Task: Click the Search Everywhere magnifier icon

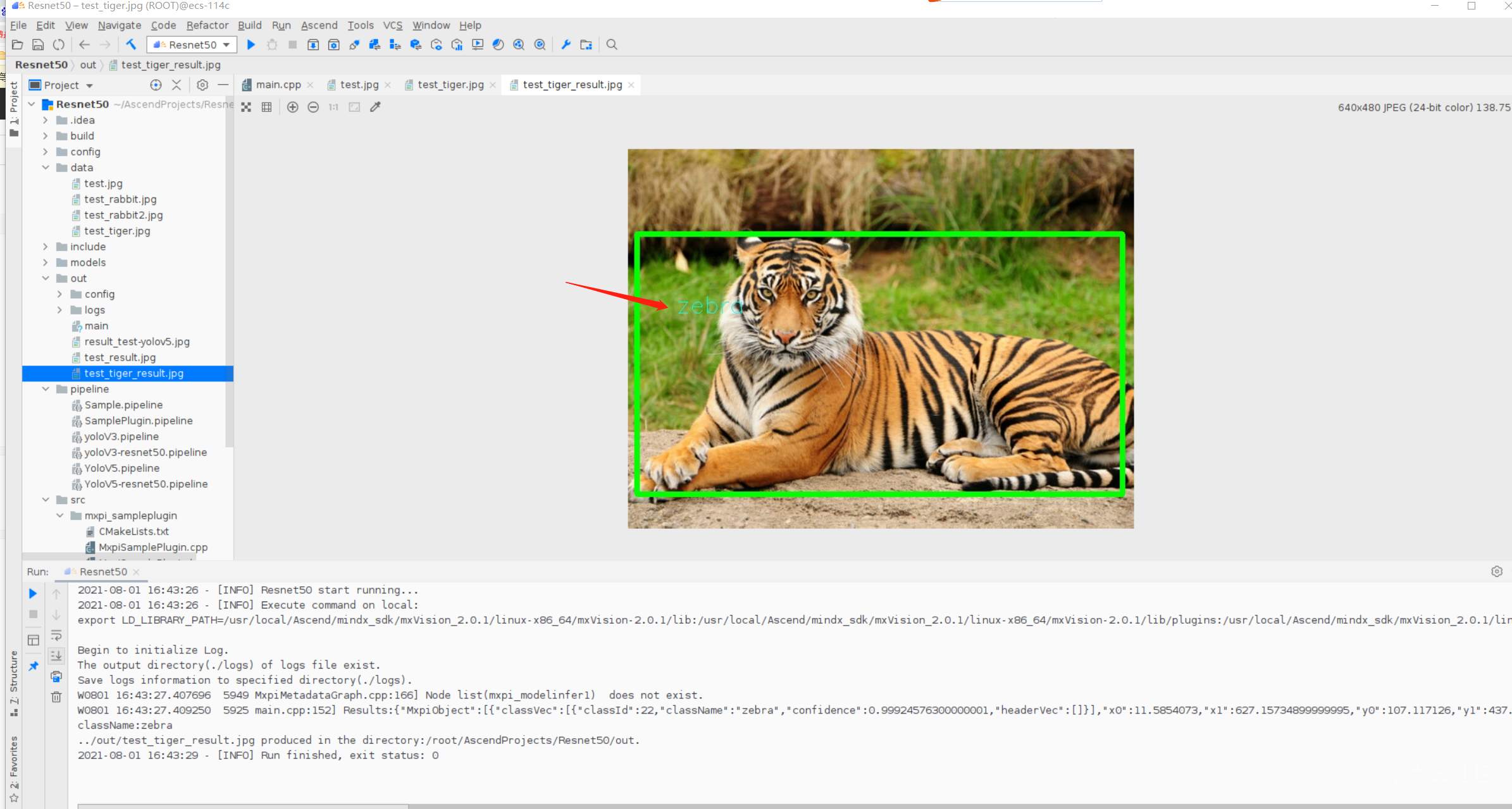Action: [x=612, y=44]
